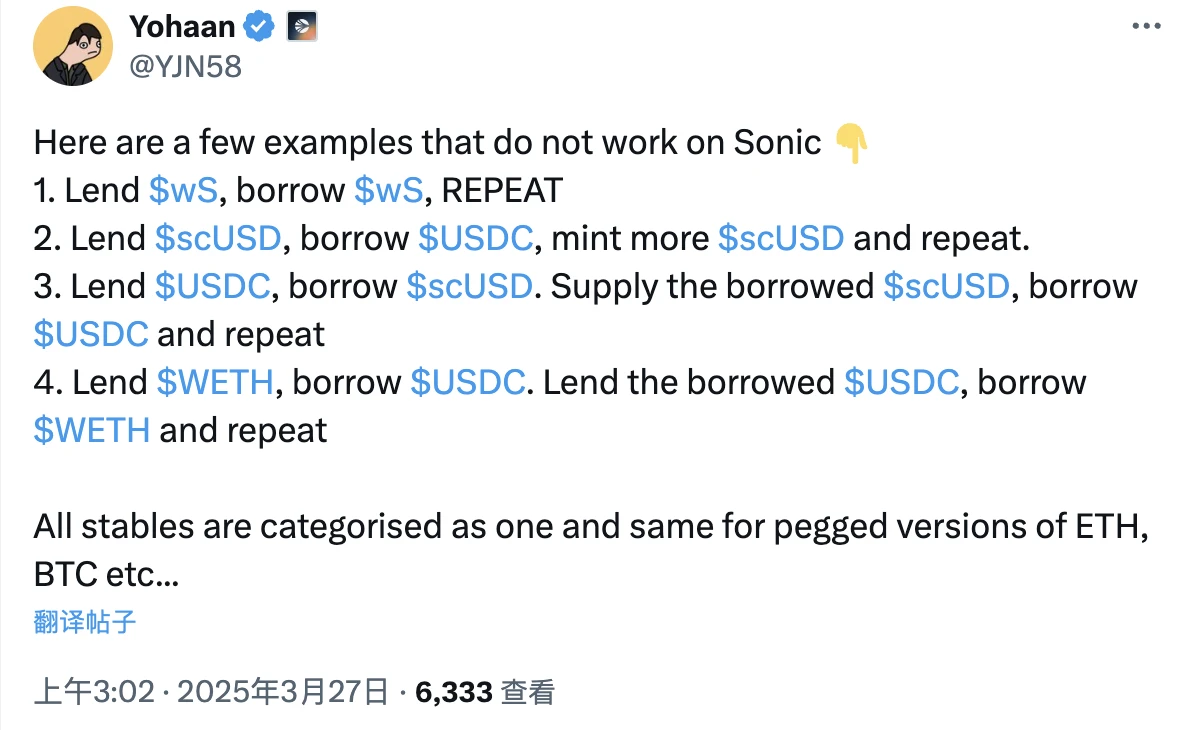Click $scUSD cashtag after "mint more"

(x=781, y=238)
